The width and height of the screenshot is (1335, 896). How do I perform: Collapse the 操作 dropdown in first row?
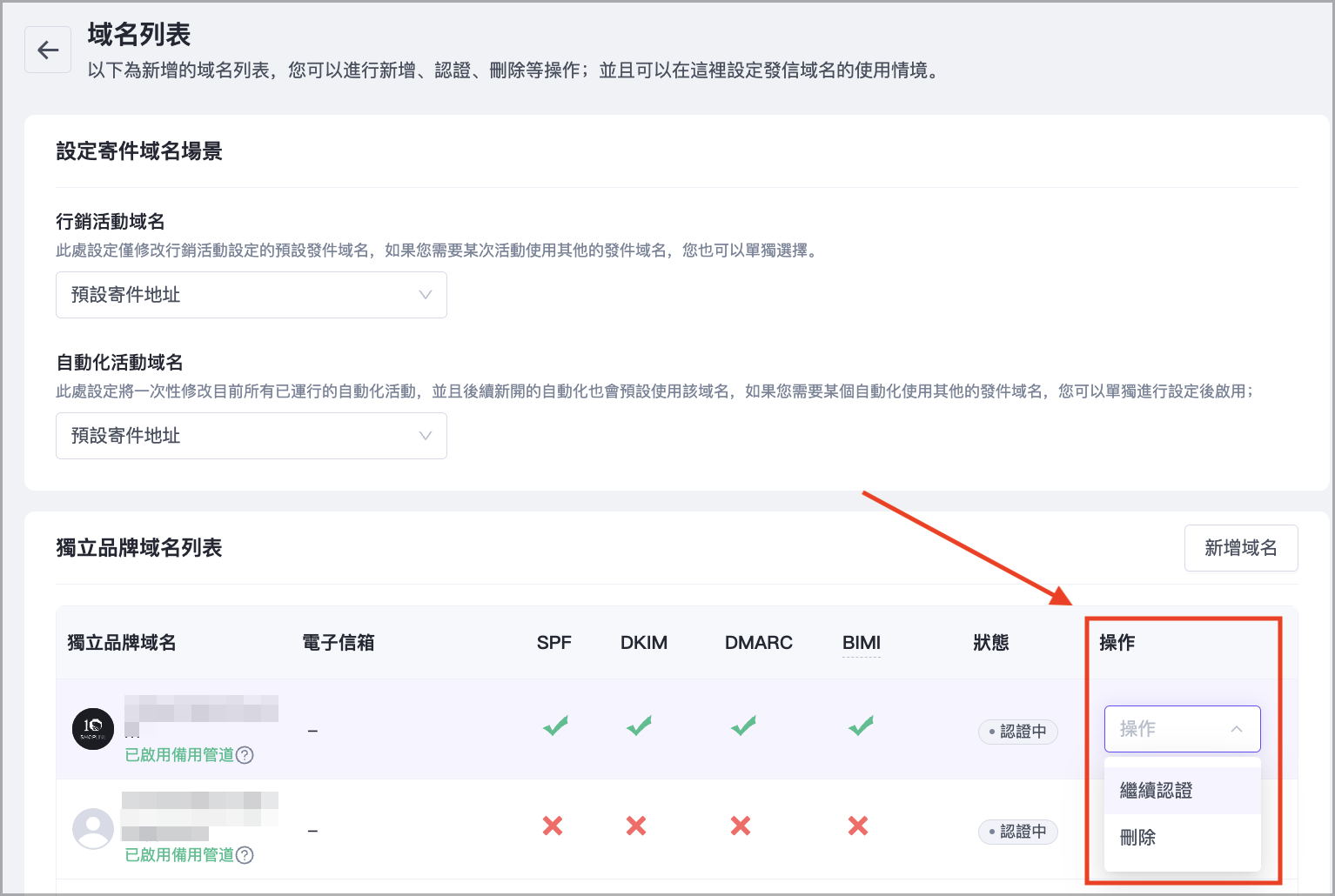click(1182, 729)
